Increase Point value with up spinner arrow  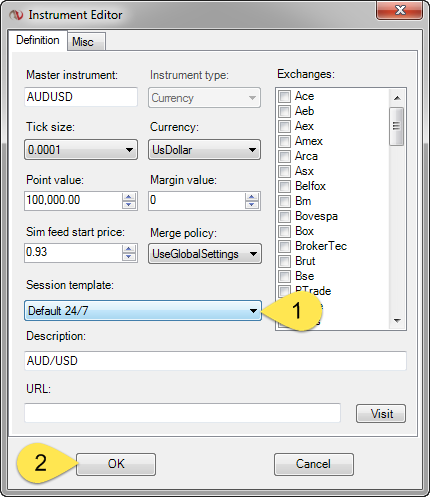[x=129, y=197]
